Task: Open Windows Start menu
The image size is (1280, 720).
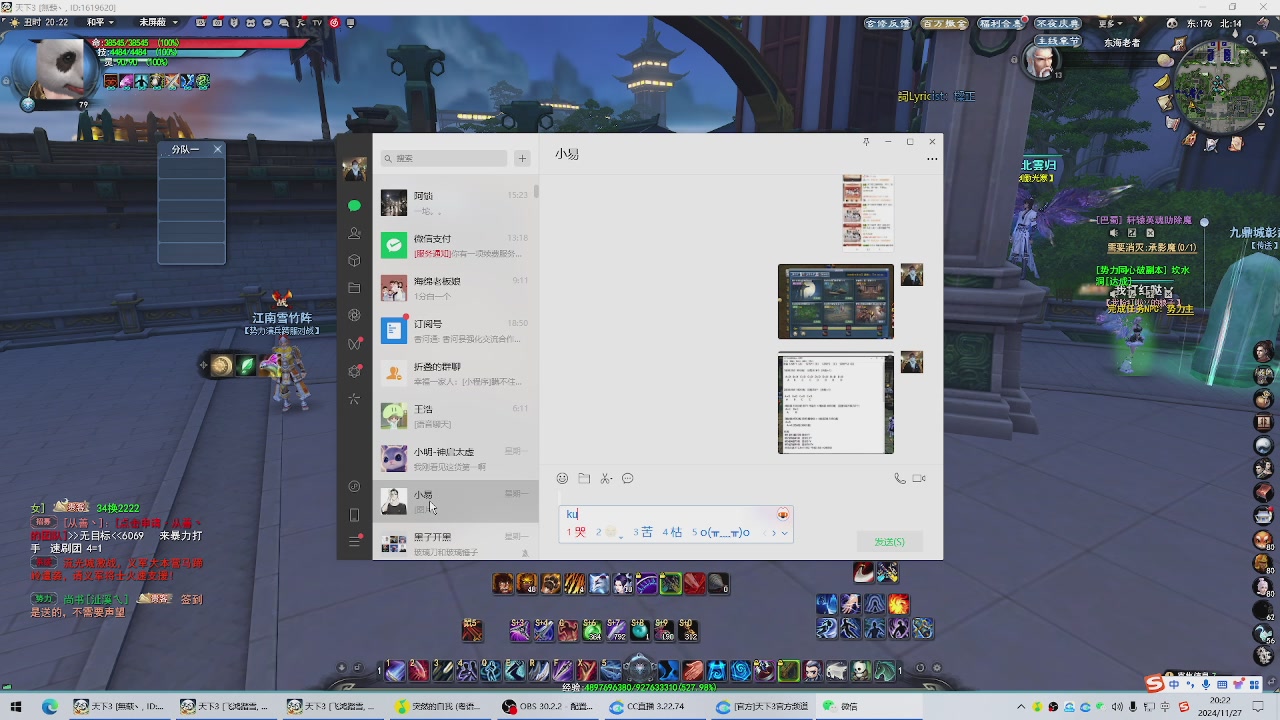Action: click(16, 706)
